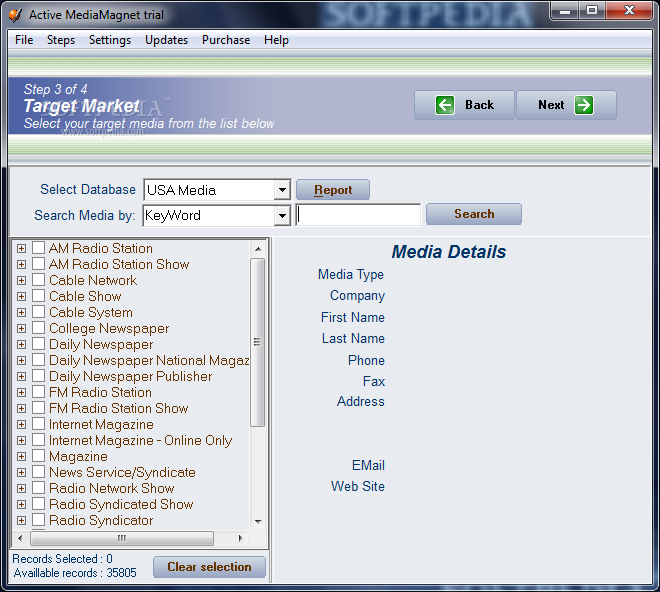Viewport: 660px width, 592px height.
Task: Check the Daily Newspaper checkbox
Action: (38, 344)
